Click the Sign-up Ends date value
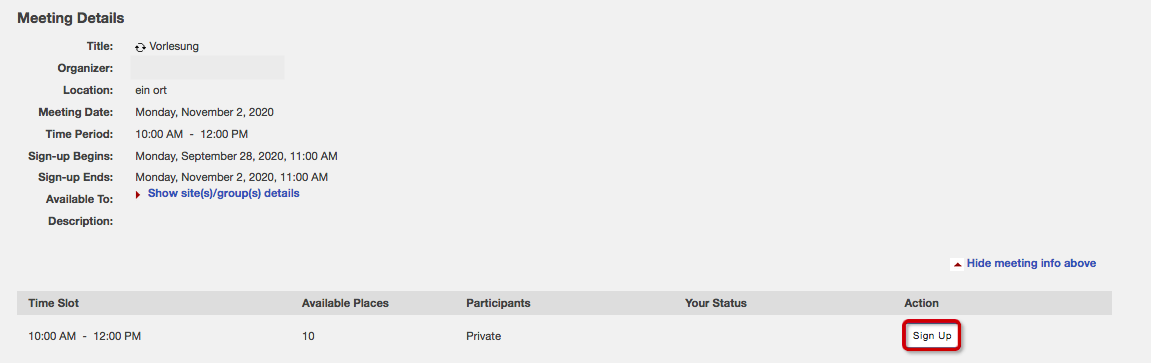The width and height of the screenshot is (1151, 363). pos(231,177)
